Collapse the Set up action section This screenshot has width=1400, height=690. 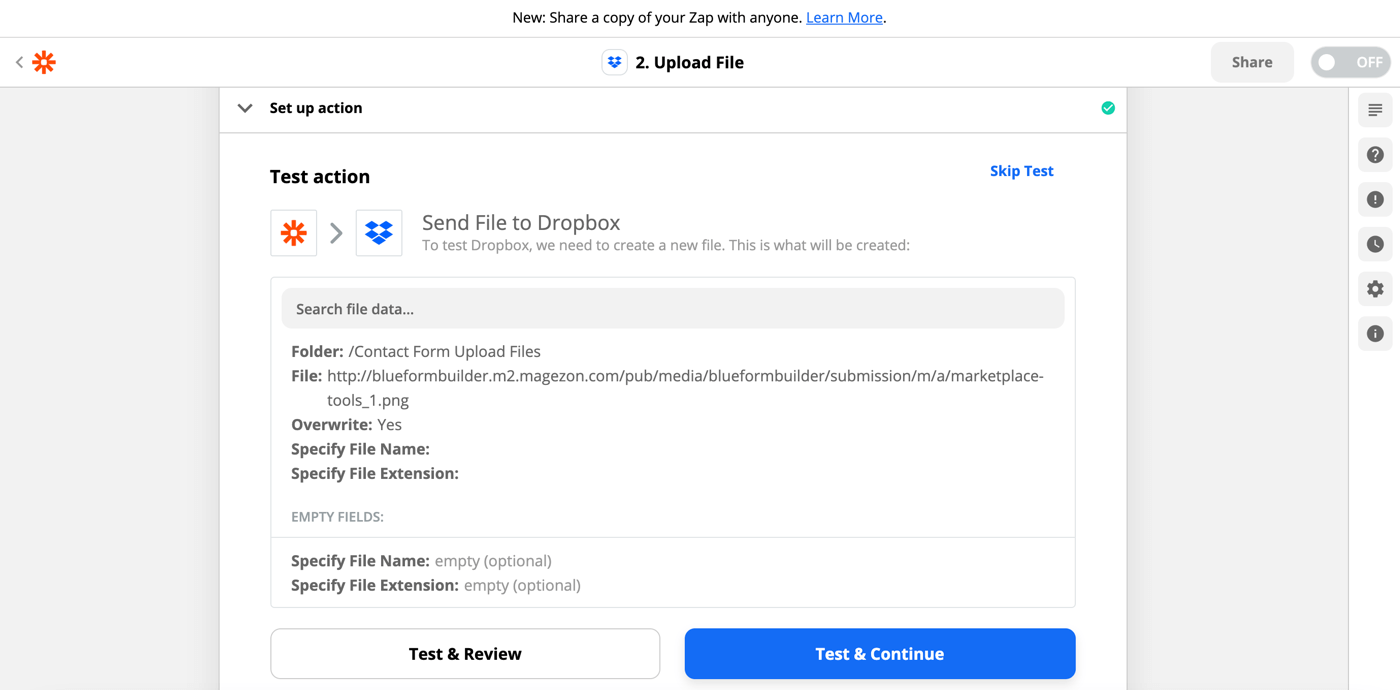(x=245, y=108)
